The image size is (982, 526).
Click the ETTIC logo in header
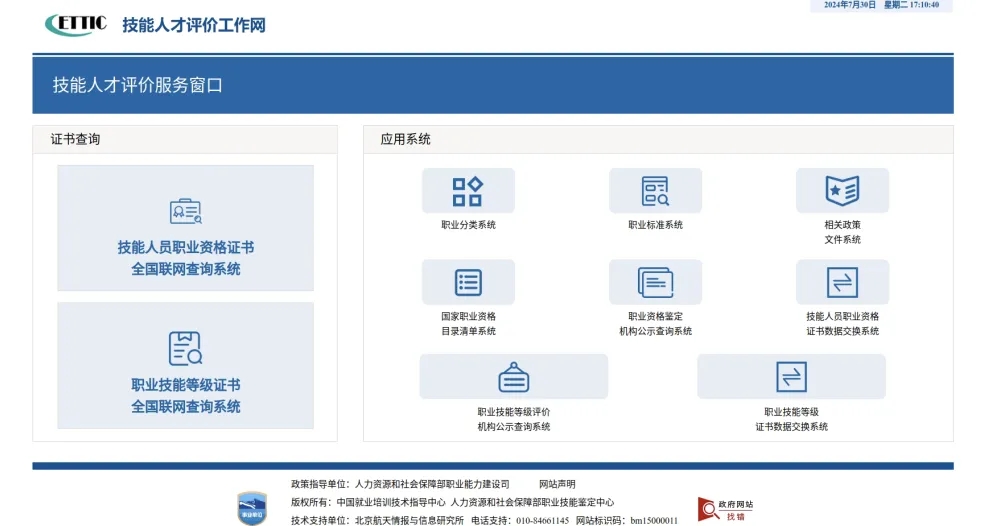pos(76,24)
